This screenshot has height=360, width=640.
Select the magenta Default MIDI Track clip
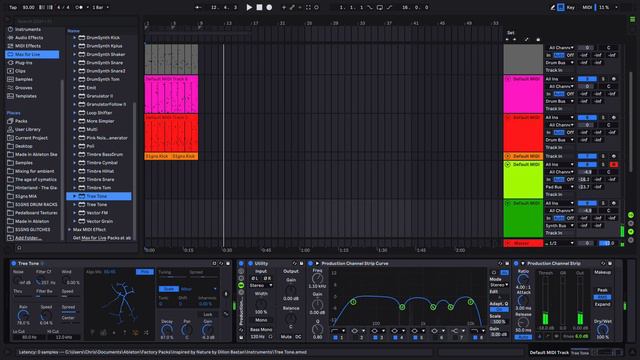pyautogui.click(x=171, y=94)
